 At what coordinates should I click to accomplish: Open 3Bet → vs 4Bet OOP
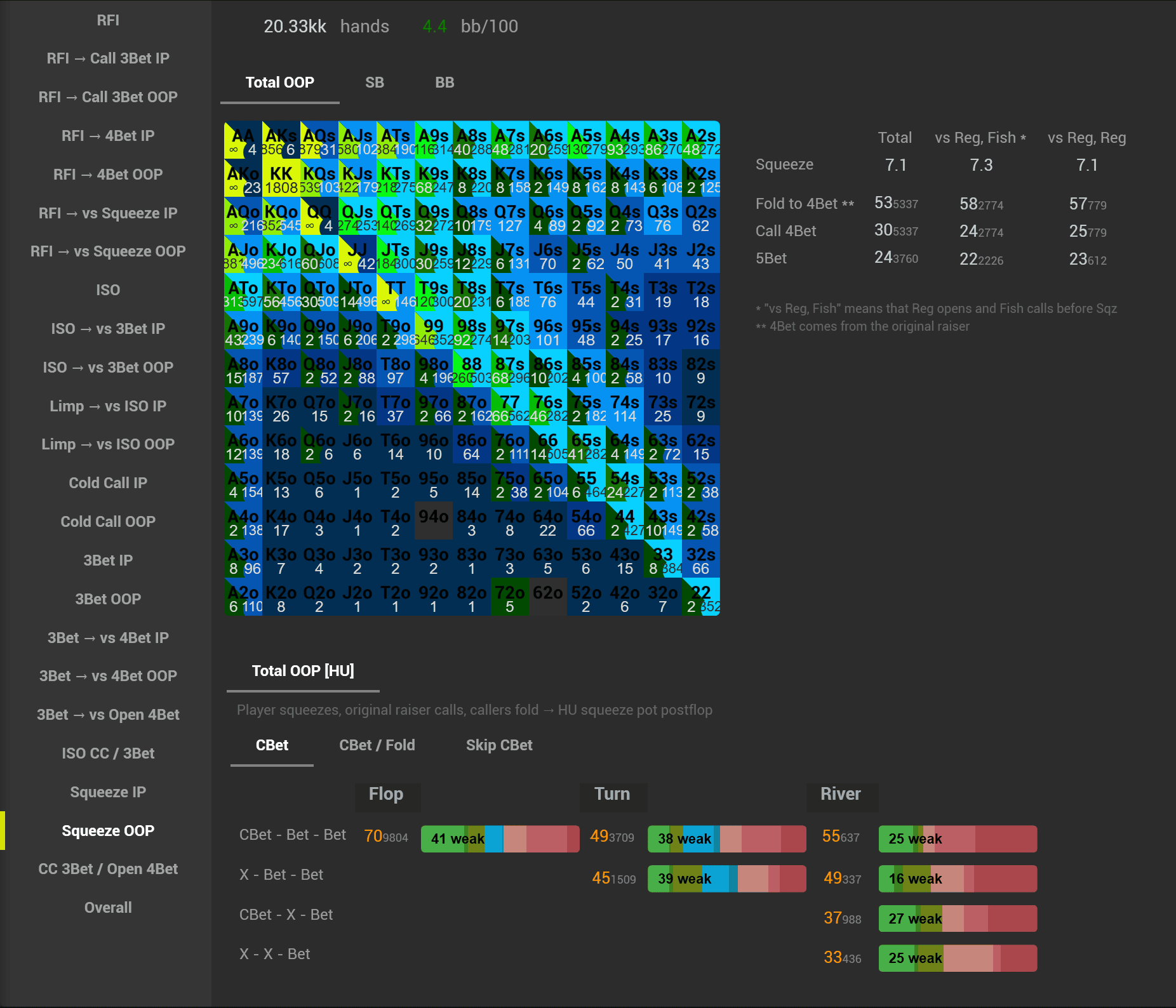coord(108,676)
